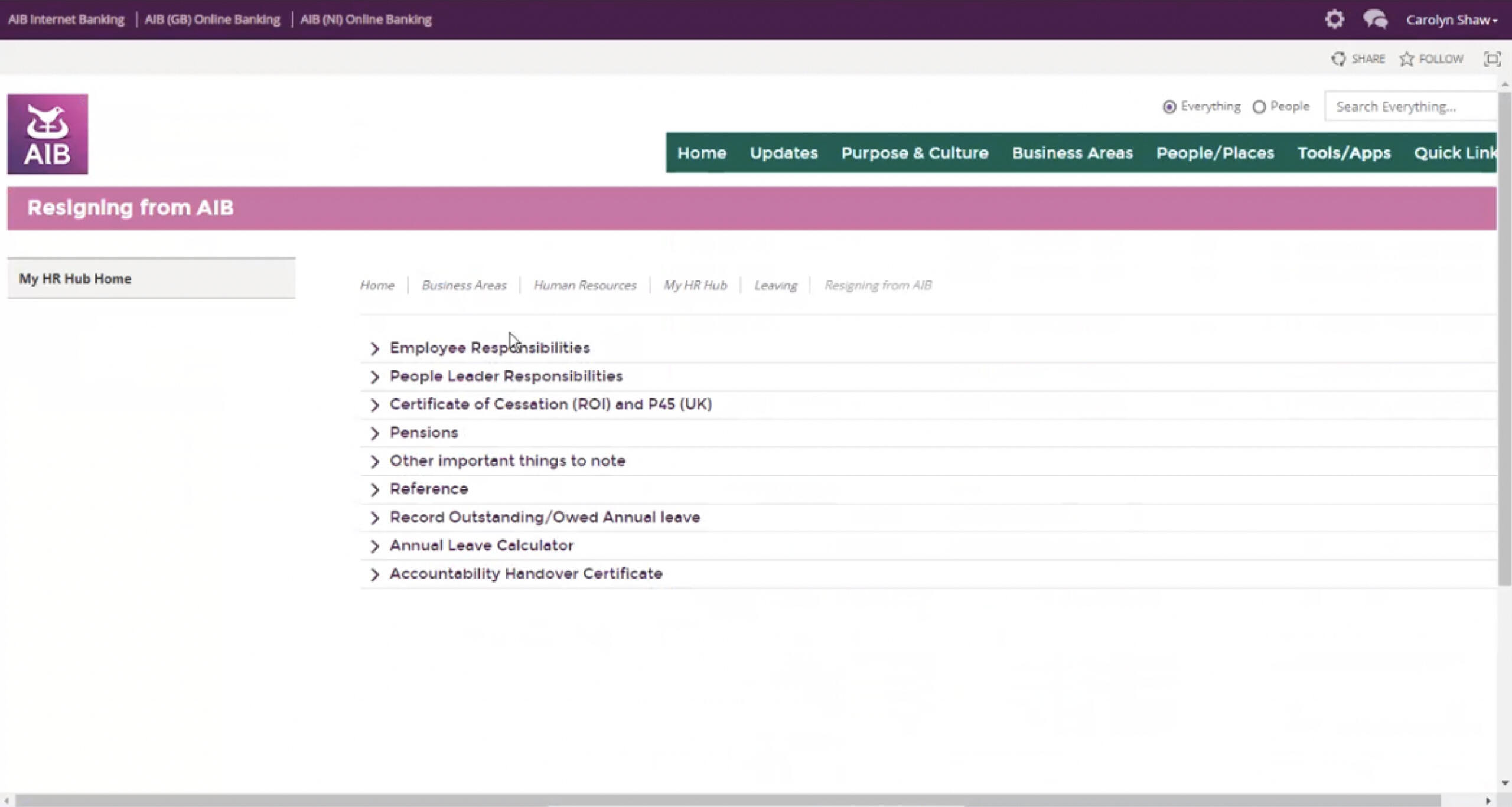Open the settings gear menu
1512x807 pixels.
(x=1335, y=19)
